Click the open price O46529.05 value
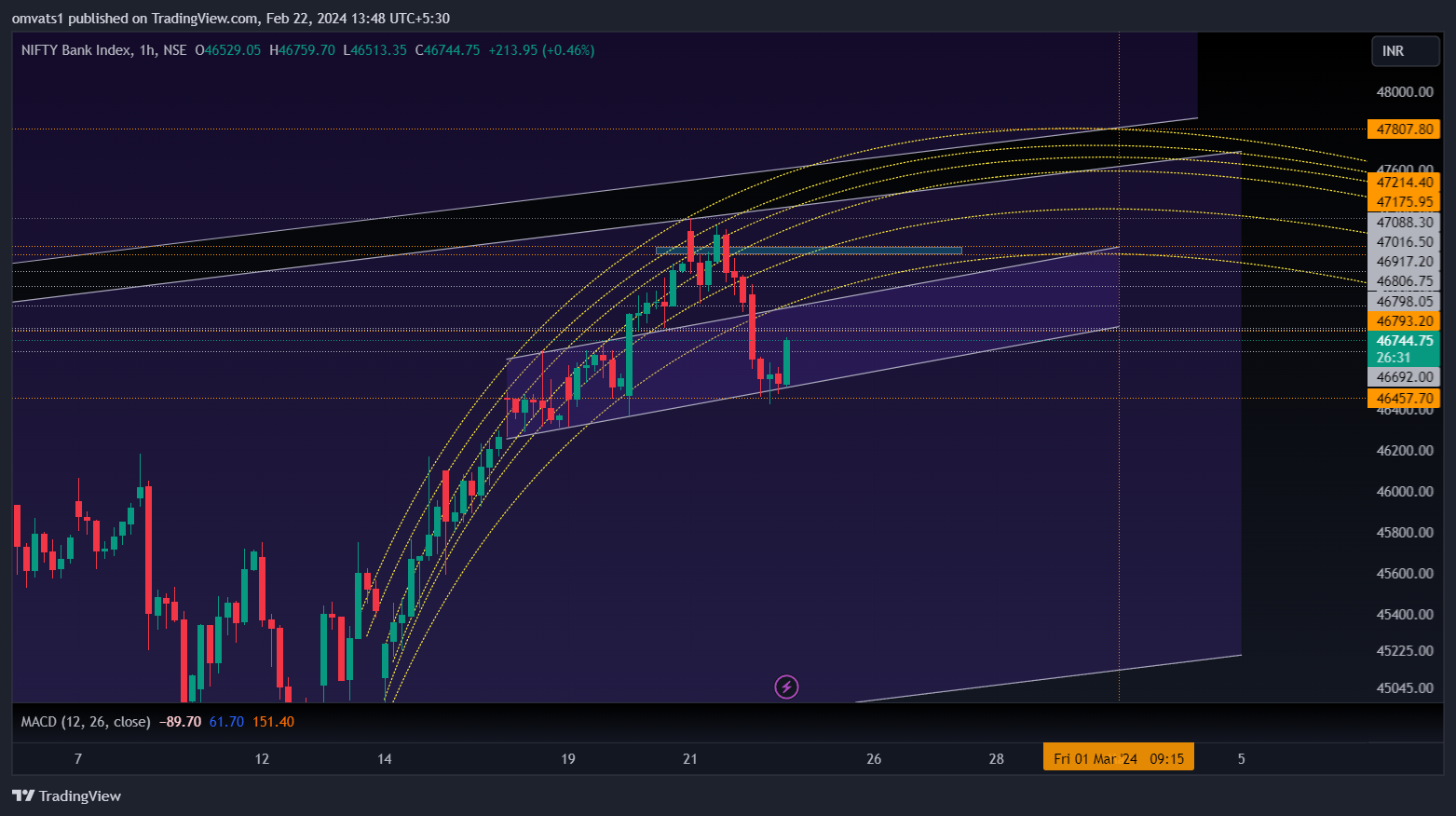 click(x=228, y=50)
